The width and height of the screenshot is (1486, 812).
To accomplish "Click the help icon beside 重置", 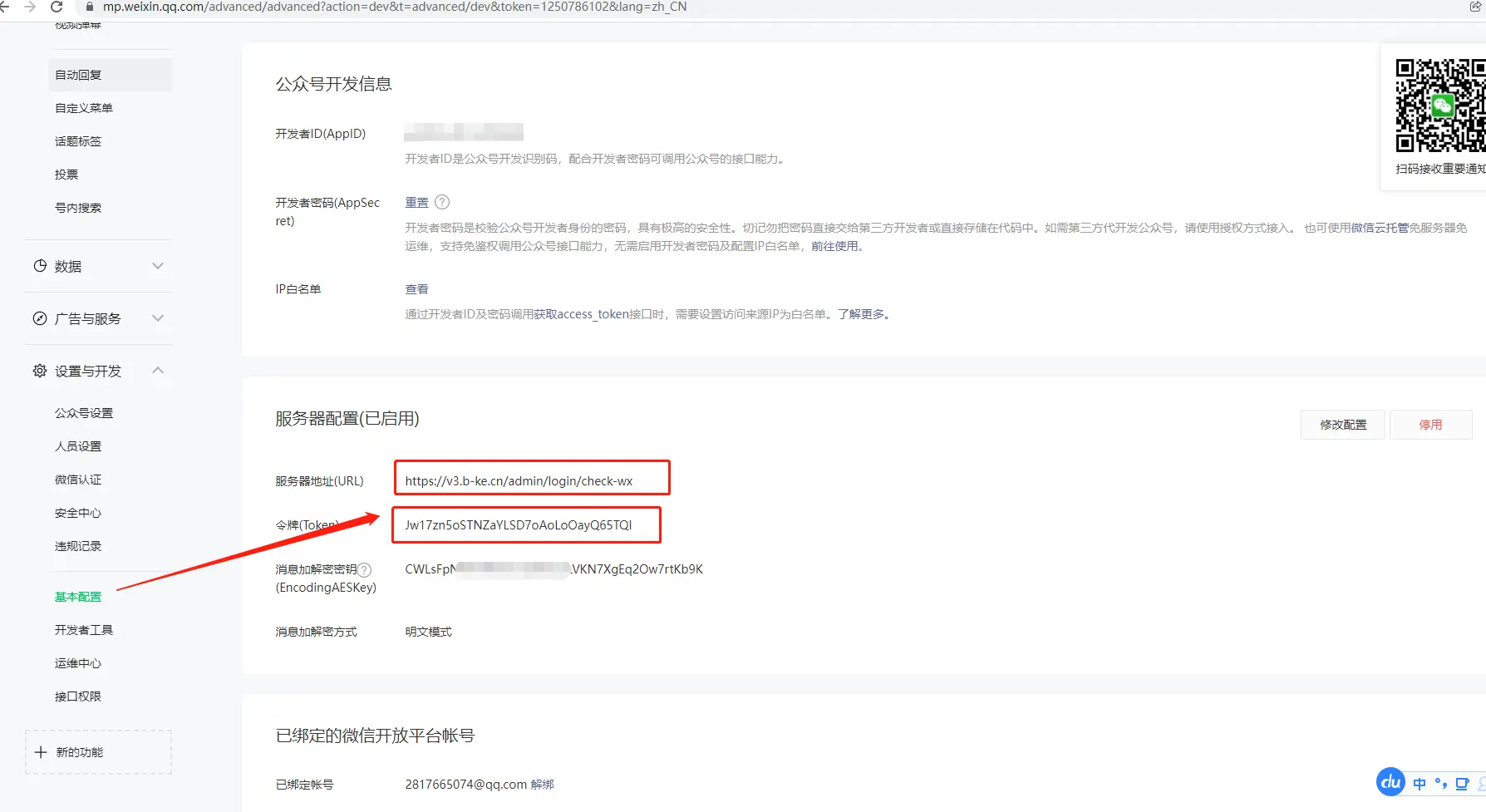I will click(442, 202).
